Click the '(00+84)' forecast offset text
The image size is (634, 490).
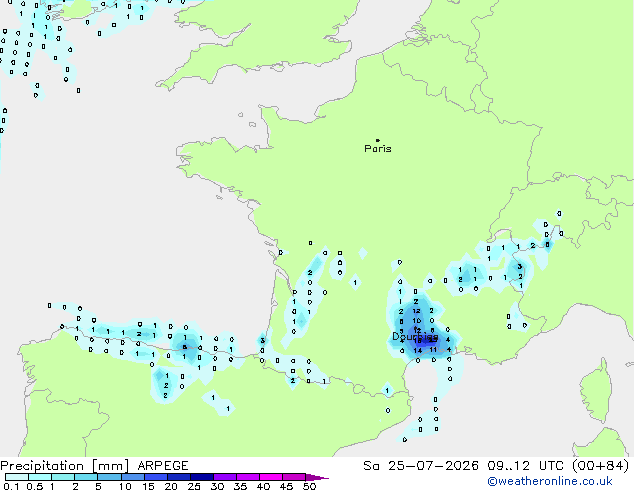click(x=601, y=466)
